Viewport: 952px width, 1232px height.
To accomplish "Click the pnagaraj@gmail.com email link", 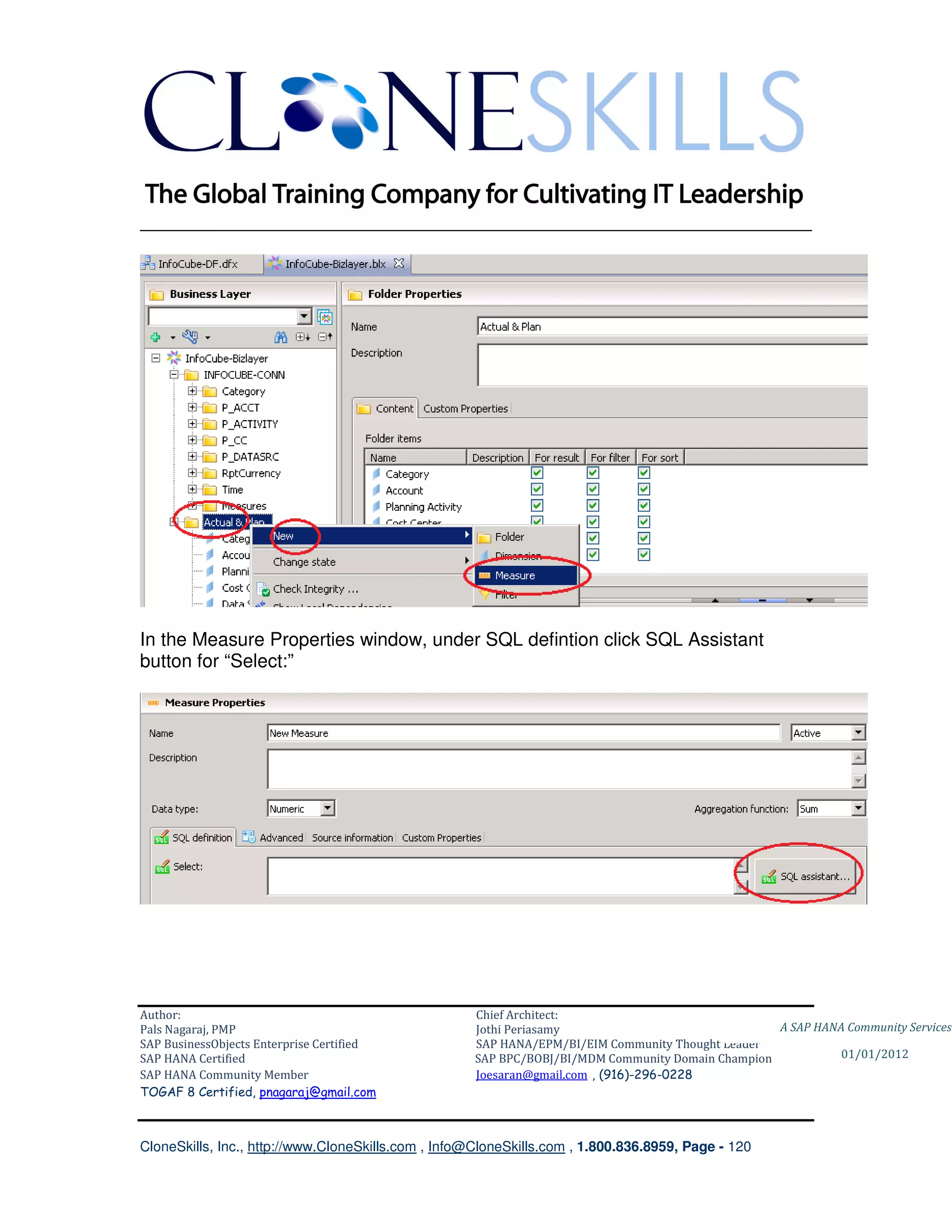I will [317, 1092].
